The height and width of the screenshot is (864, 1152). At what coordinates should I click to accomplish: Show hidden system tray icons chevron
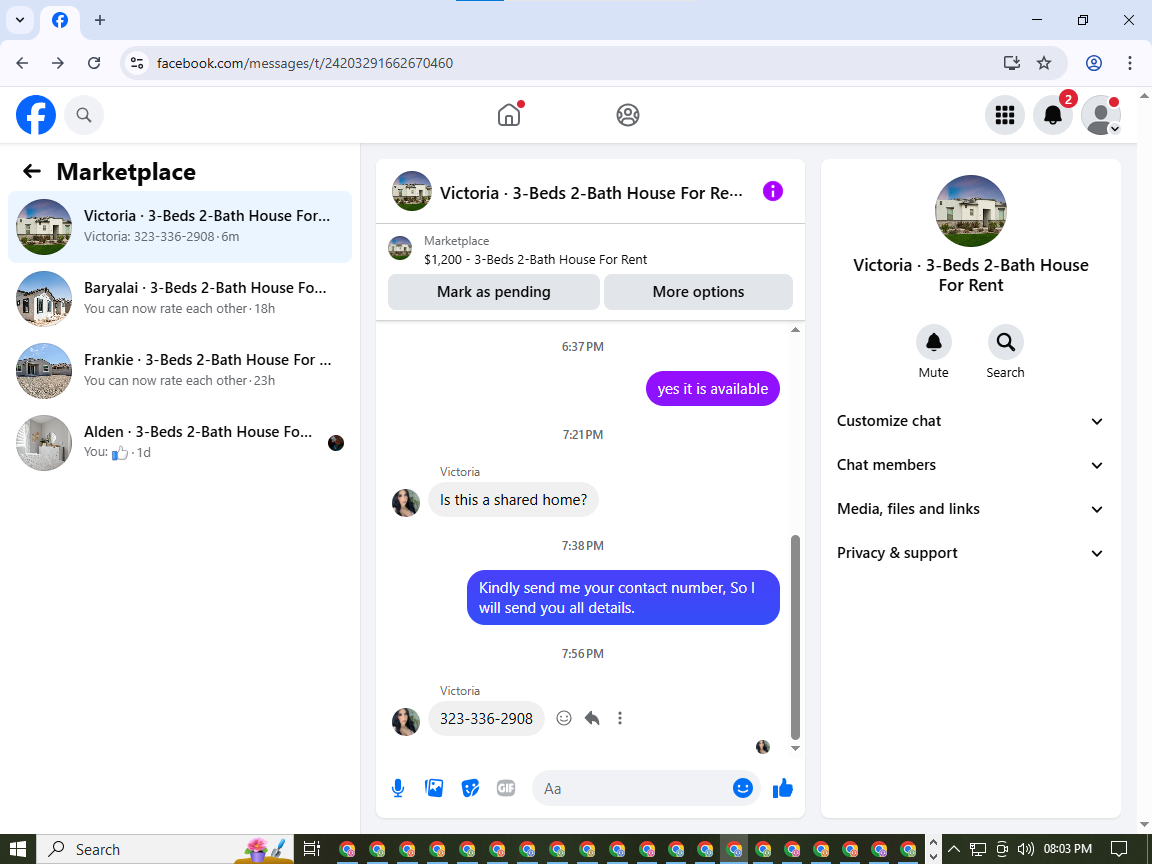[953, 849]
